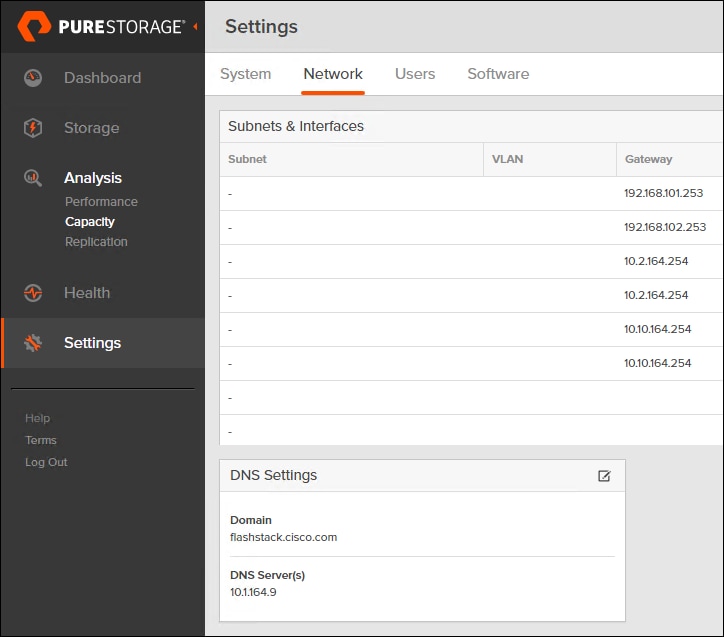Collapse sidebar using arrow beside logo
The height and width of the screenshot is (637, 724).
195,26
